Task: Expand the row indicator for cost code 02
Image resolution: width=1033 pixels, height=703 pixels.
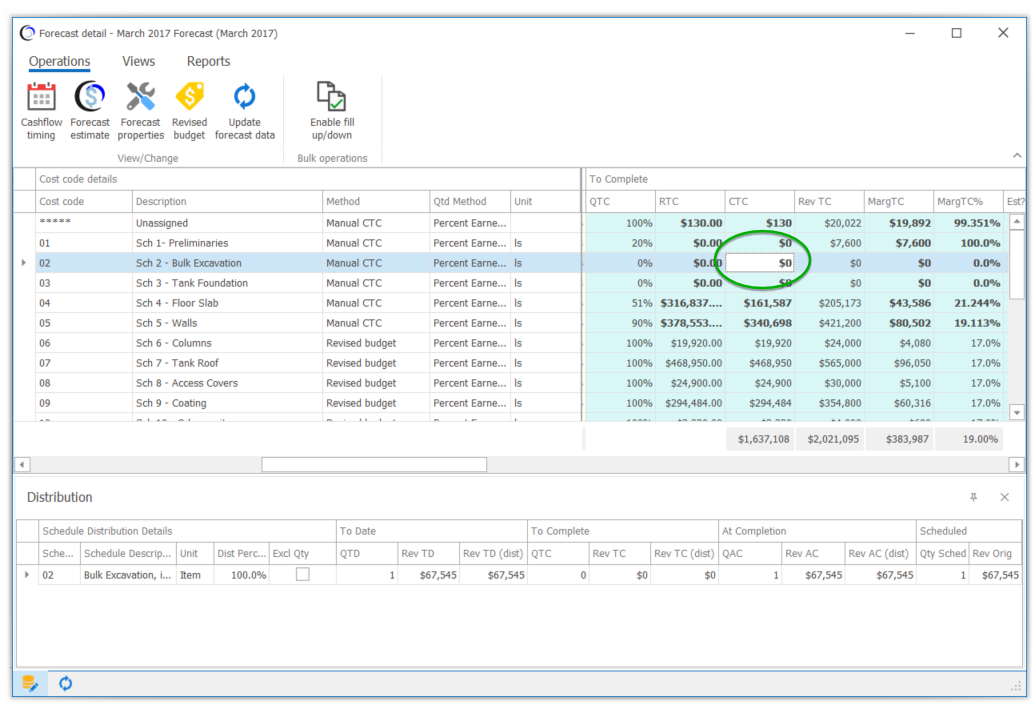Action: pyautogui.click(x=24, y=263)
